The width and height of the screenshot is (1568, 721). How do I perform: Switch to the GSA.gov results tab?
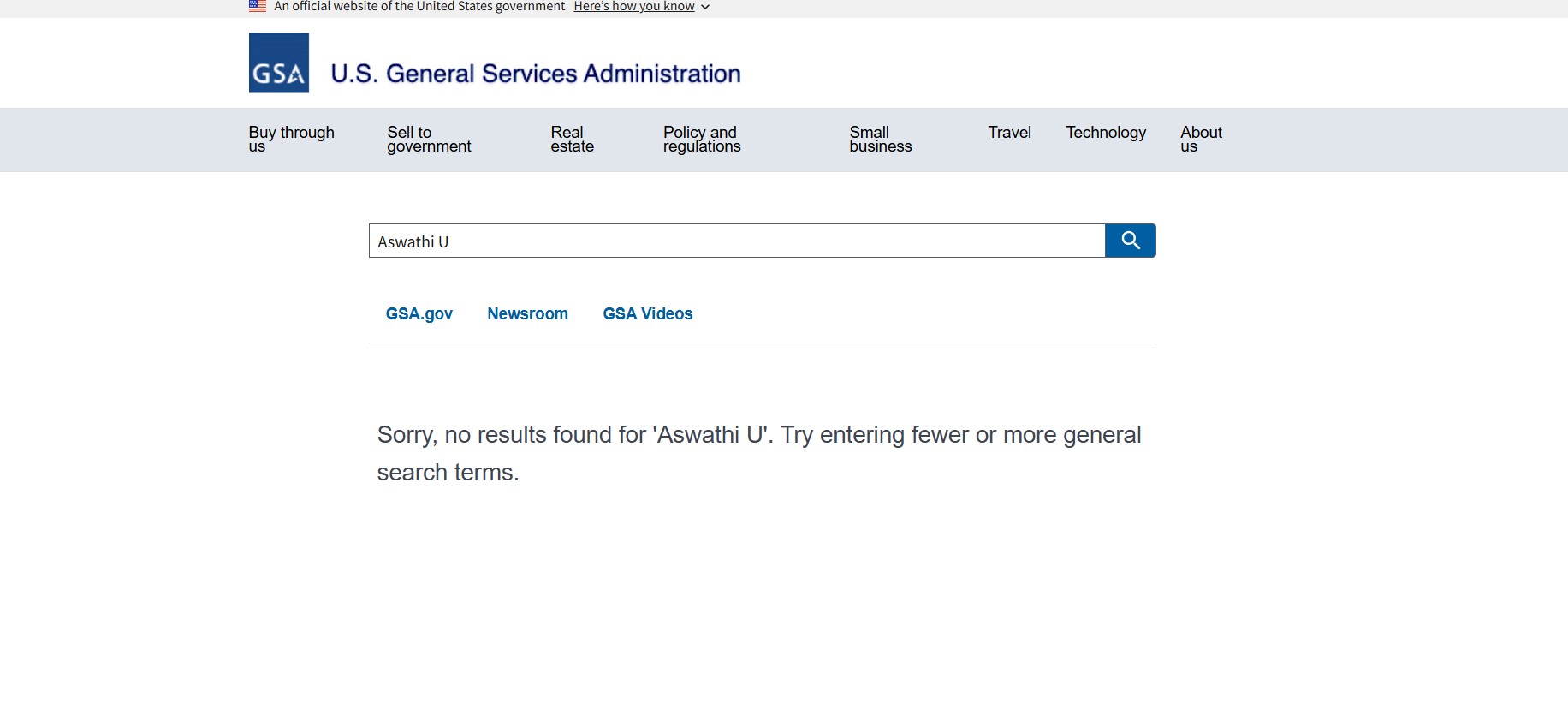click(419, 314)
